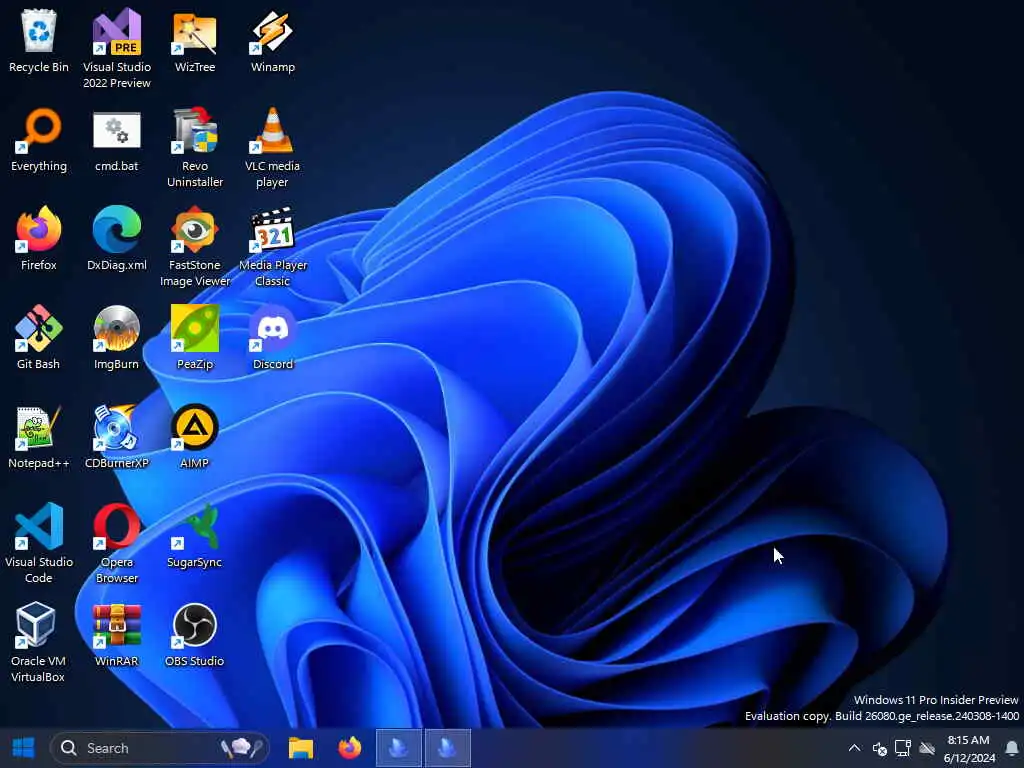The image size is (1024, 768).
Task: Click the taskbar Search box
Action: click(x=159, y=748)
